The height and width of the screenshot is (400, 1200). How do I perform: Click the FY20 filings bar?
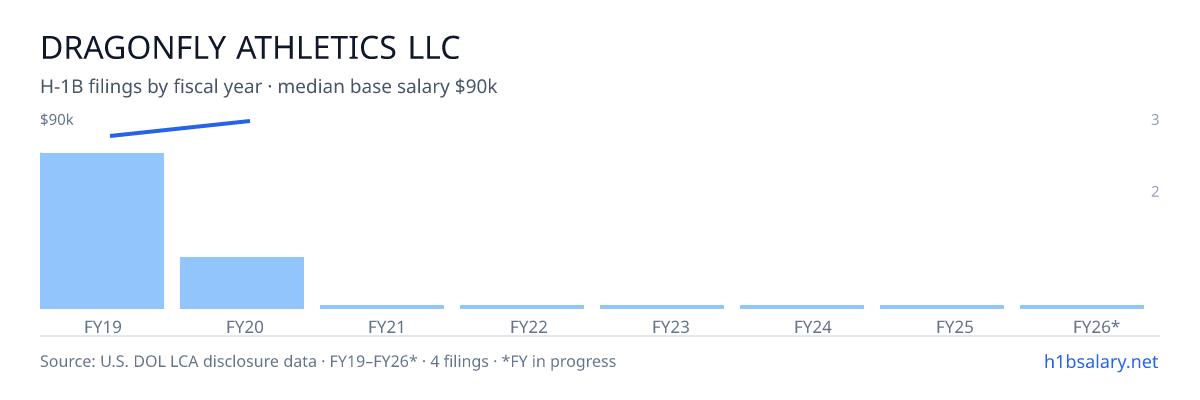[242, 283]
